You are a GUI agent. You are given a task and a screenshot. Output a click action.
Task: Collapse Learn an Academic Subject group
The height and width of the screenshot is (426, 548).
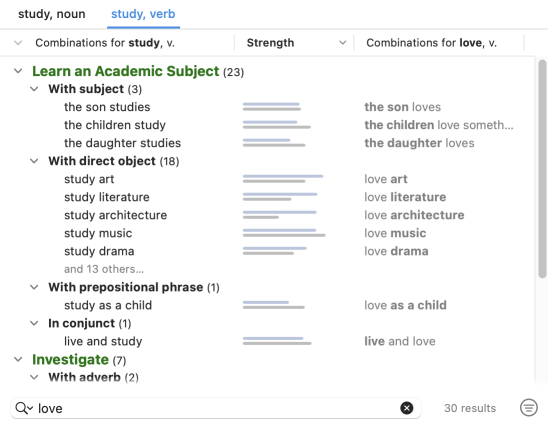pyautogui.click(x=18, y=71)
